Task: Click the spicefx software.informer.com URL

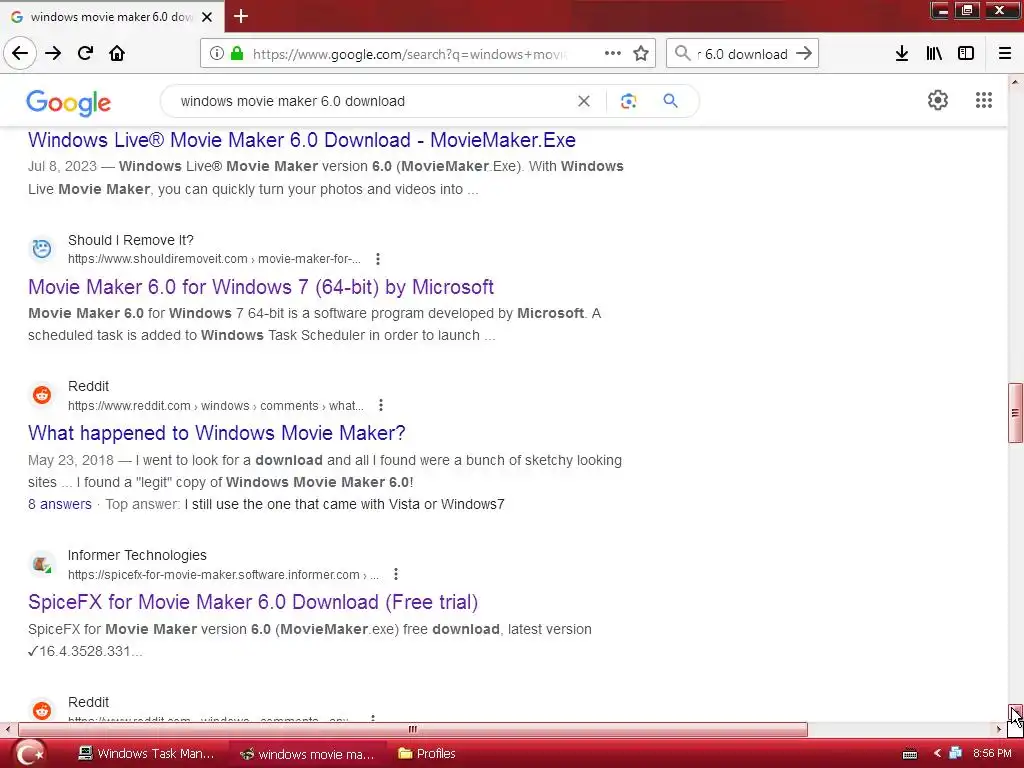Action: tap(223, 575)
